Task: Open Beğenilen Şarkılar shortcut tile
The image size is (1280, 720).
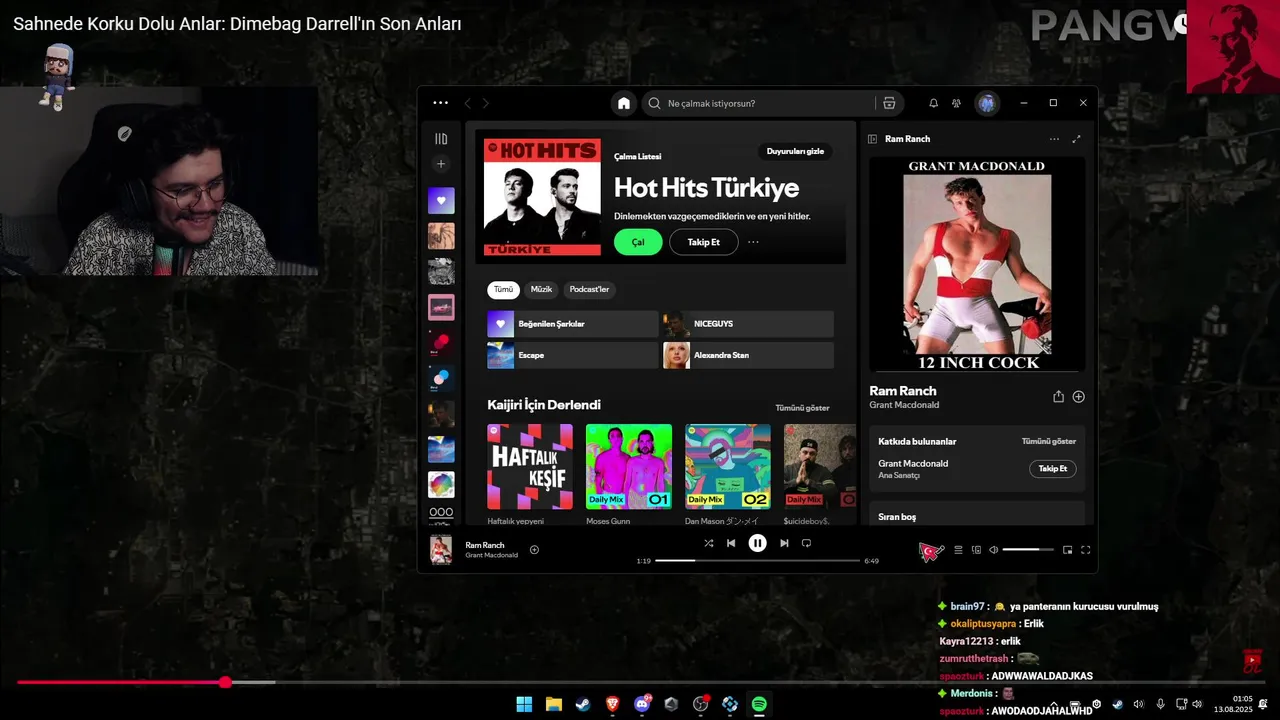Action: point(573,324)
